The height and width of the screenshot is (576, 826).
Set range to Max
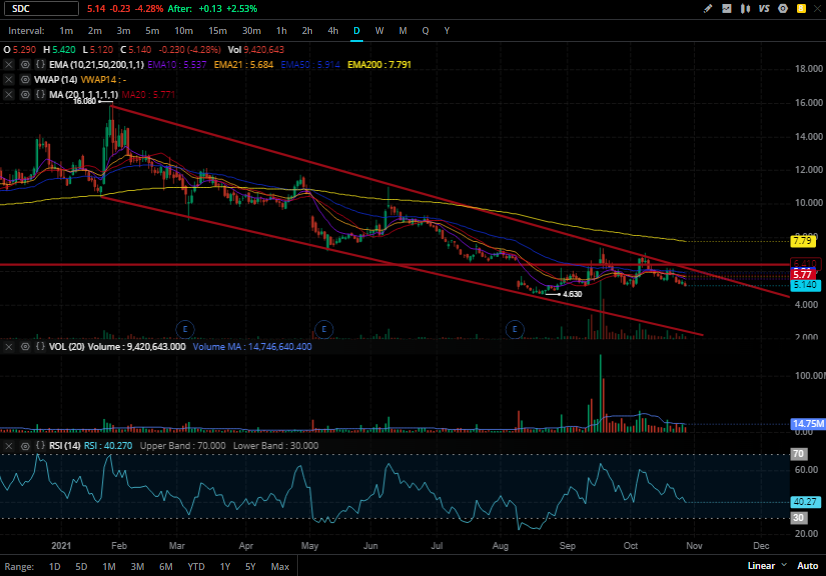[280, 567]
